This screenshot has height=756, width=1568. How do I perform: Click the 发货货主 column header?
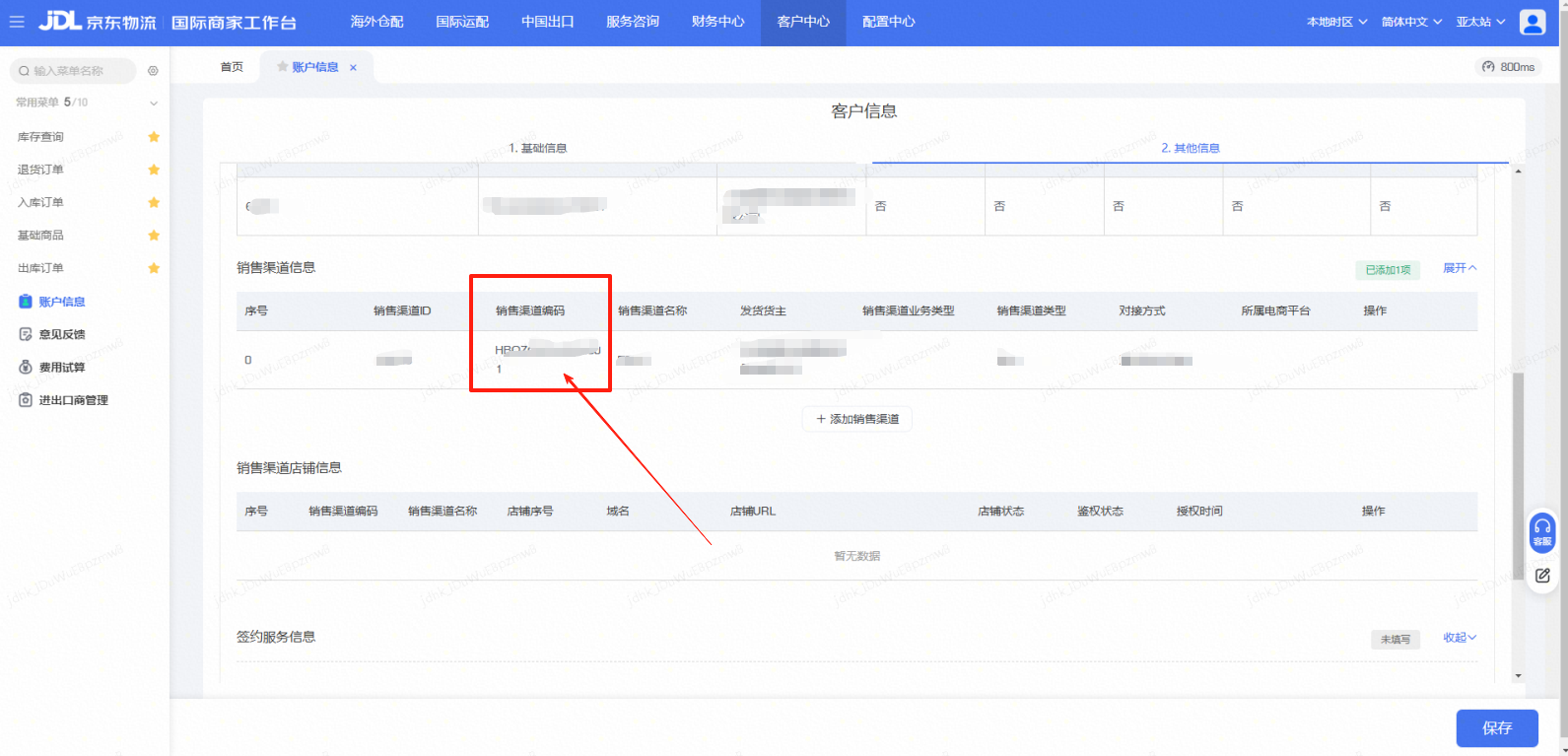point(763,310)
